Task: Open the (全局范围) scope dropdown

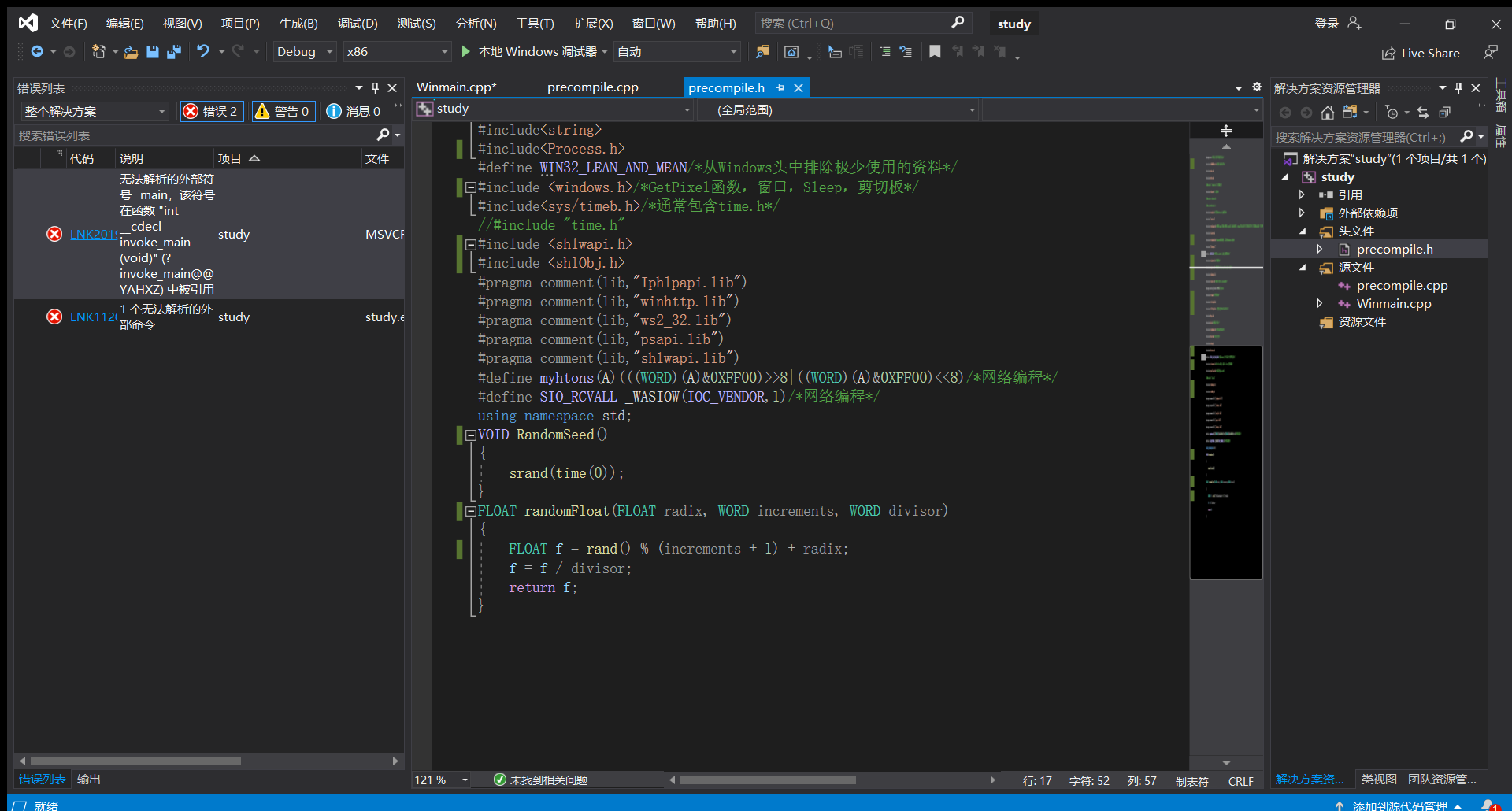Action: [838, 110]
